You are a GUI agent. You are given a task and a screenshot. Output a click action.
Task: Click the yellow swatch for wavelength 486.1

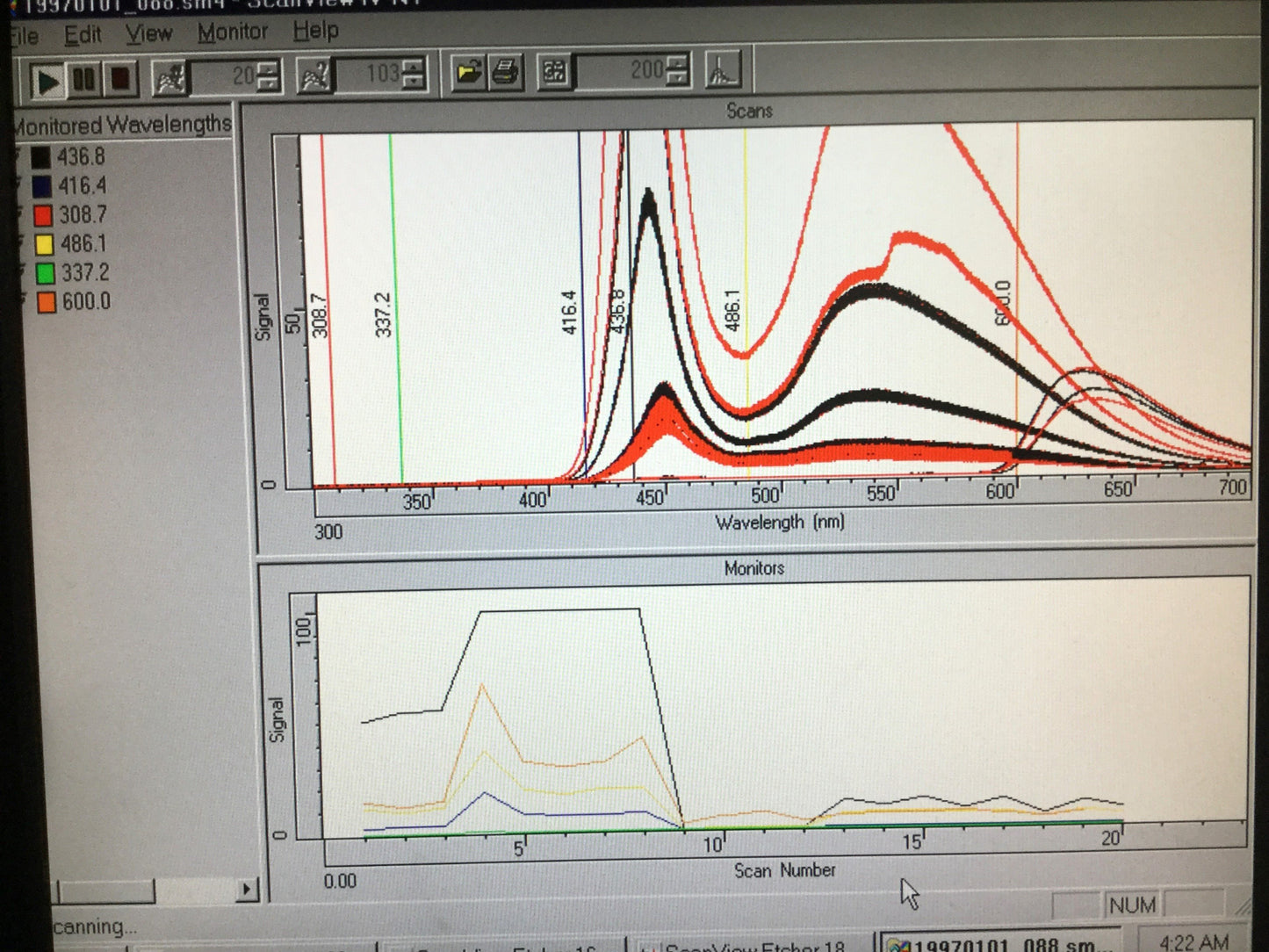tap(44, 245)
